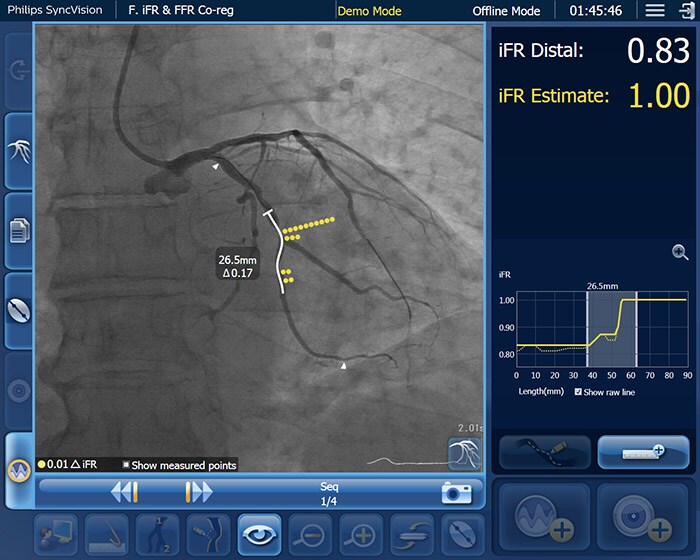
Task: Toggle the Show measured points checkbox
Action: point(127,465)
